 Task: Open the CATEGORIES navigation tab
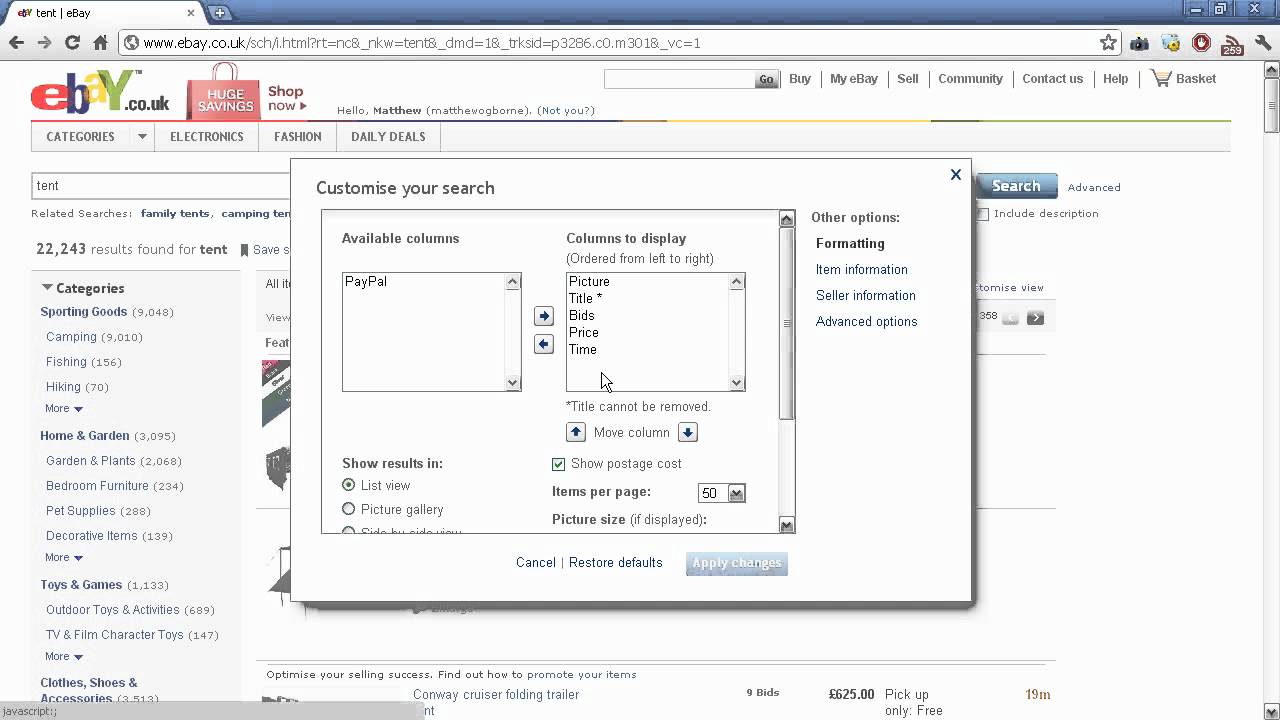(x=80, y=137)
